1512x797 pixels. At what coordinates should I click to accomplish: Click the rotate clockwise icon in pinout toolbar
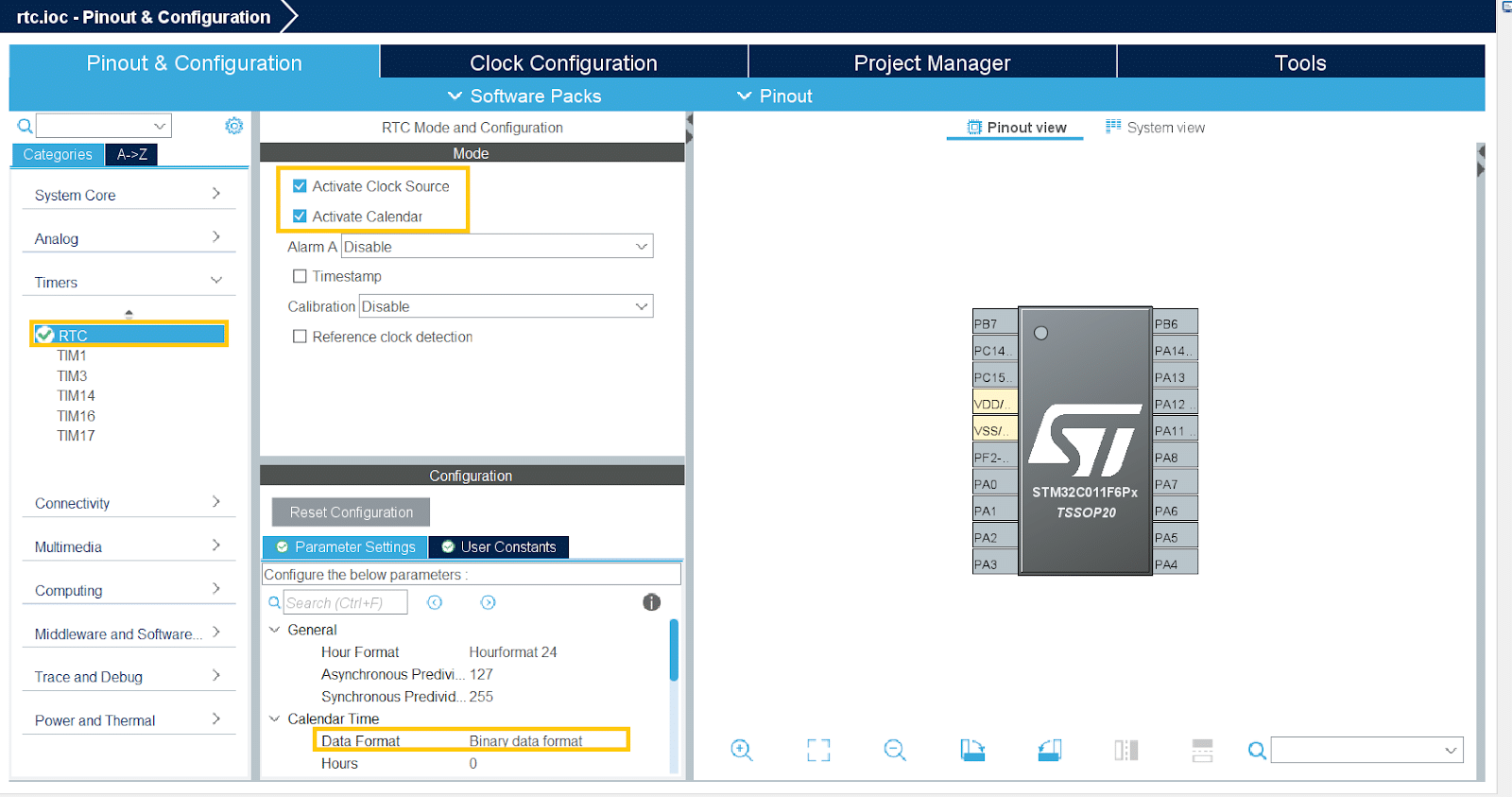point(972,751)
